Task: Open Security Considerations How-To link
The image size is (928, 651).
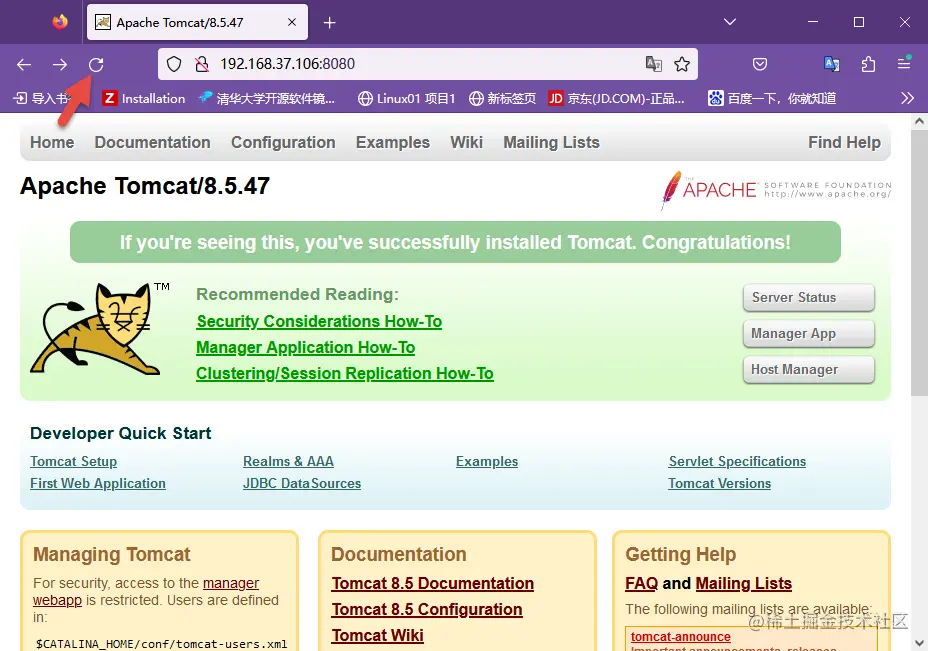Action: (319, 321)
